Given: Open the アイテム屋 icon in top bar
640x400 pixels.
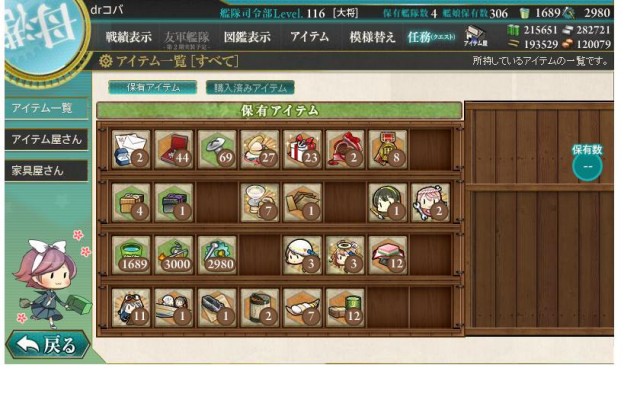Looking at the screenshot, I should [x=476, y=36].
